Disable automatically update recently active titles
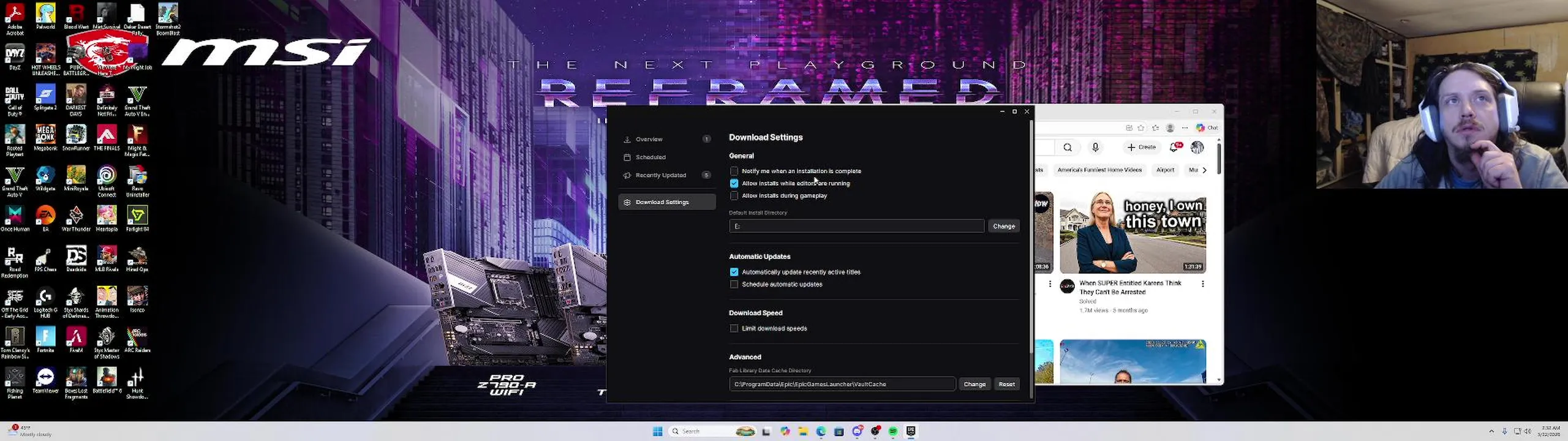 point(734,272)
